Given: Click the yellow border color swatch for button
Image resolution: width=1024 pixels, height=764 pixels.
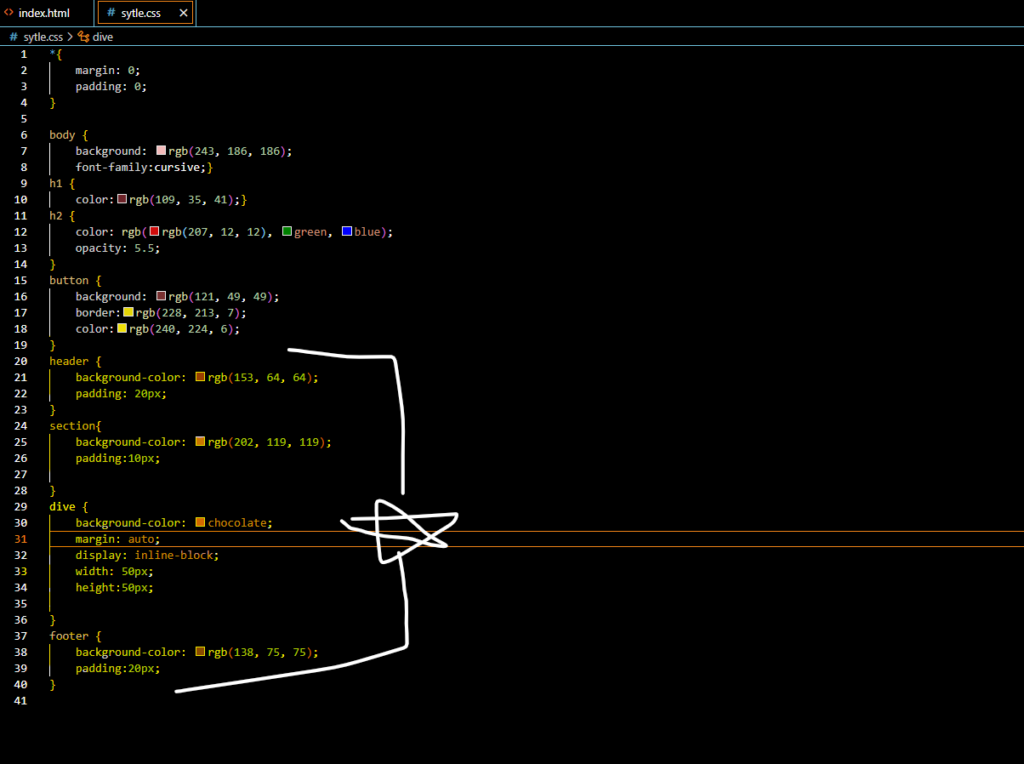Looking at the screenshot, I should click(x=128, y=313).
